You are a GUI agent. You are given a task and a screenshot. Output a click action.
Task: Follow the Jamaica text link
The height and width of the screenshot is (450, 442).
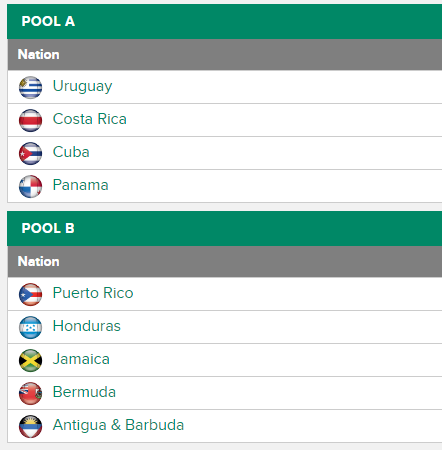81,359
